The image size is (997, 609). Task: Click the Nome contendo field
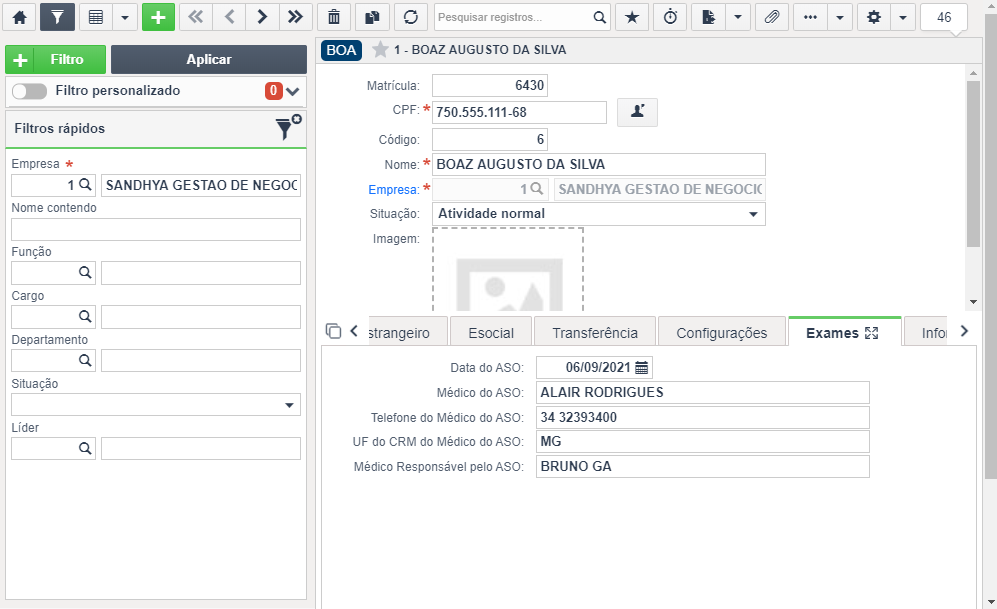156,229
